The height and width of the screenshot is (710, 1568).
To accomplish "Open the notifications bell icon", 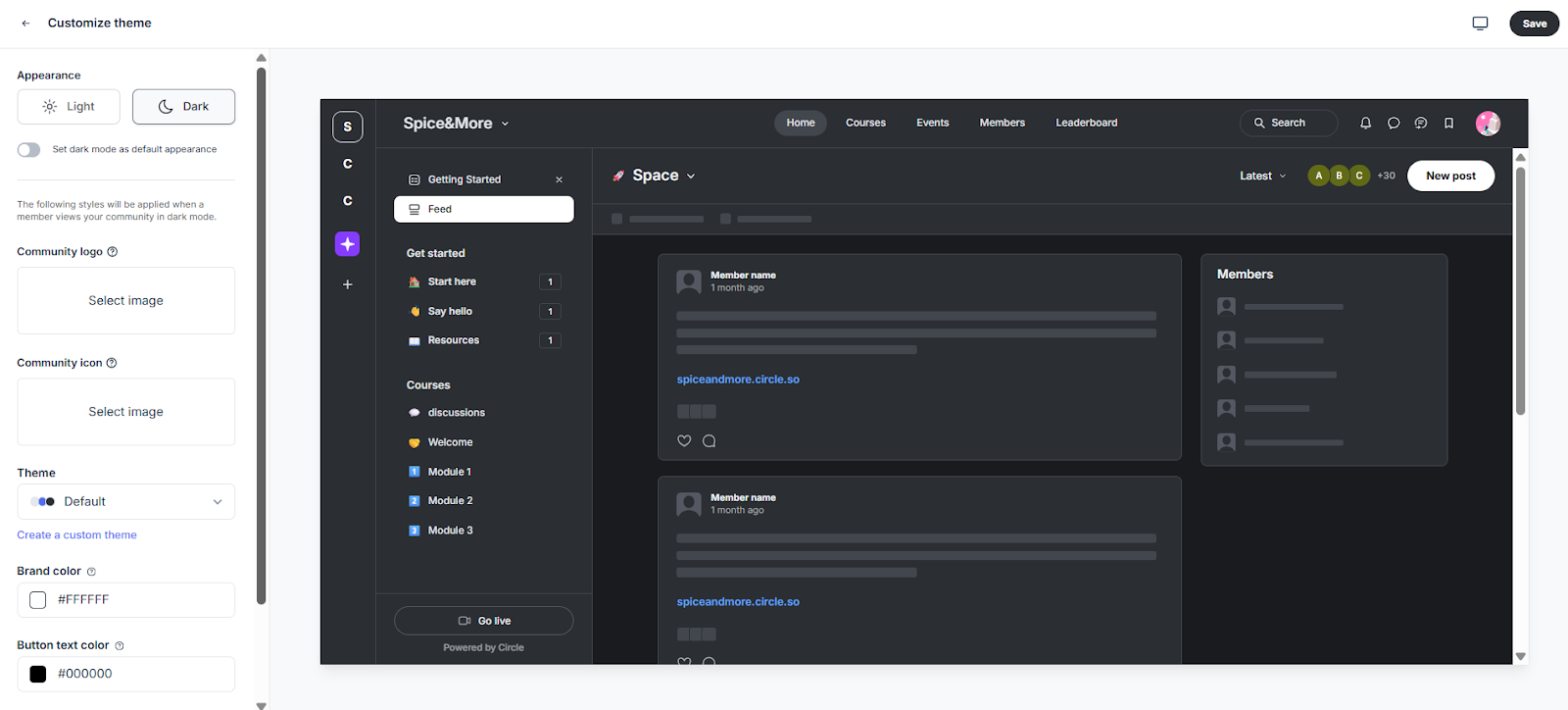I will (x=1365, y=124).
